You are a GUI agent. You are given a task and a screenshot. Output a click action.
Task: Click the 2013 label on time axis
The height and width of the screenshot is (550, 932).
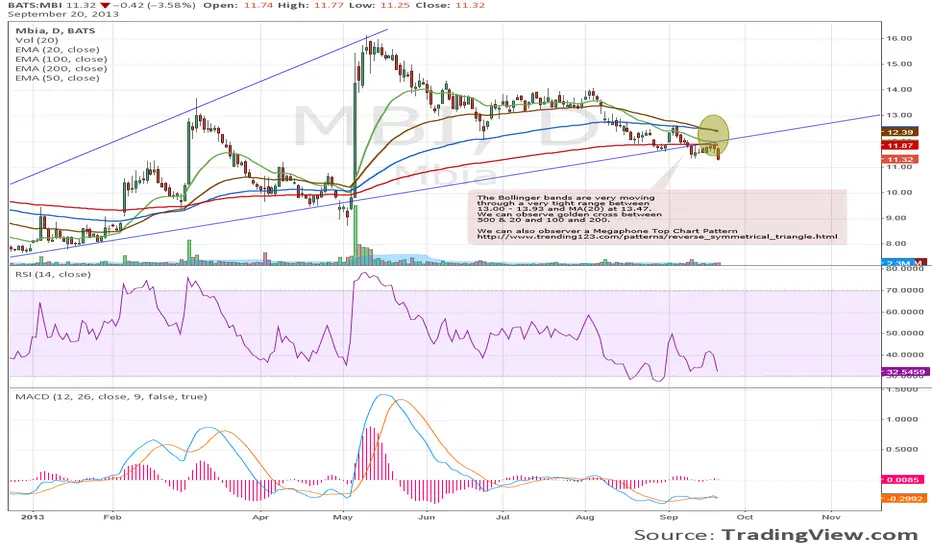coord(32,517)
